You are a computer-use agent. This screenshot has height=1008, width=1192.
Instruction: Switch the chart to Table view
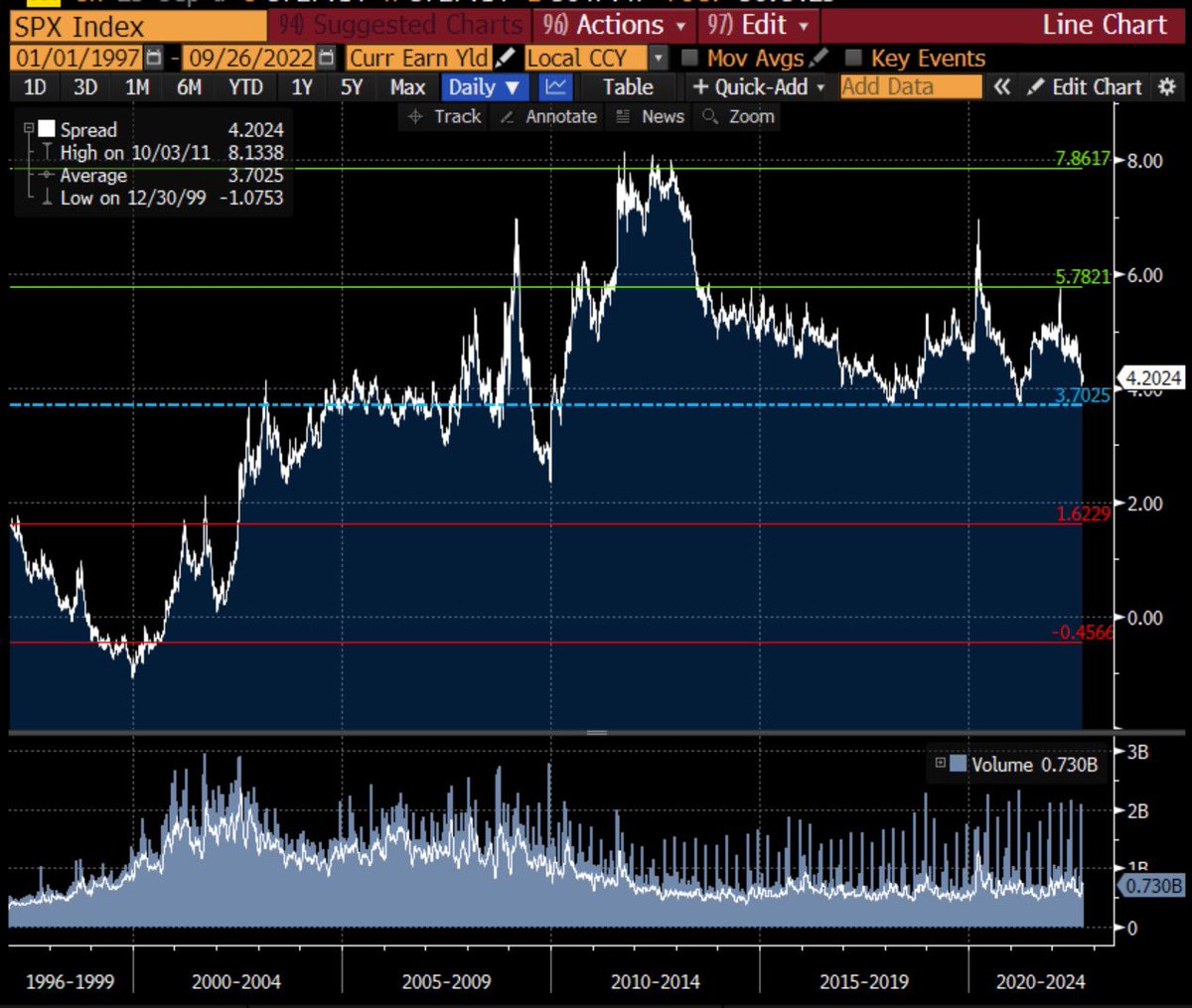pos(628,86)
